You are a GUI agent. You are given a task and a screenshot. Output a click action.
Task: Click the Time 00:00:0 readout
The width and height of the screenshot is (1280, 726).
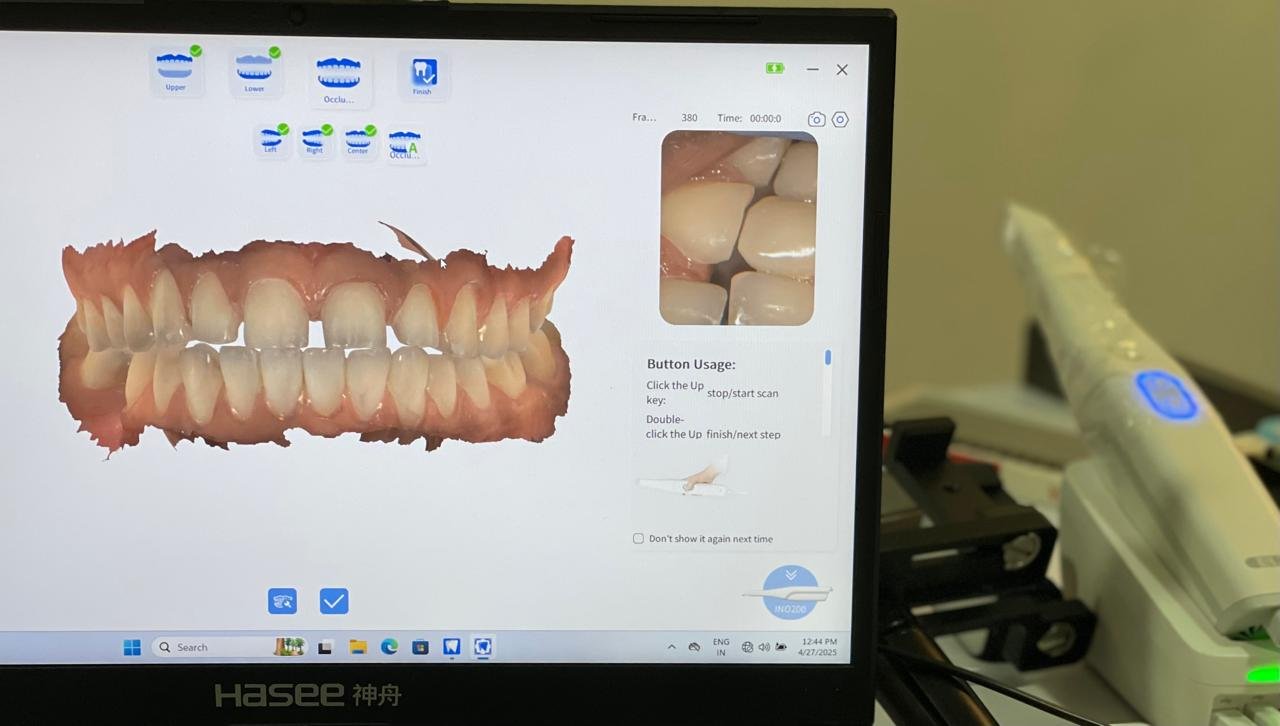pyautogui.click(x=749, y=118)
